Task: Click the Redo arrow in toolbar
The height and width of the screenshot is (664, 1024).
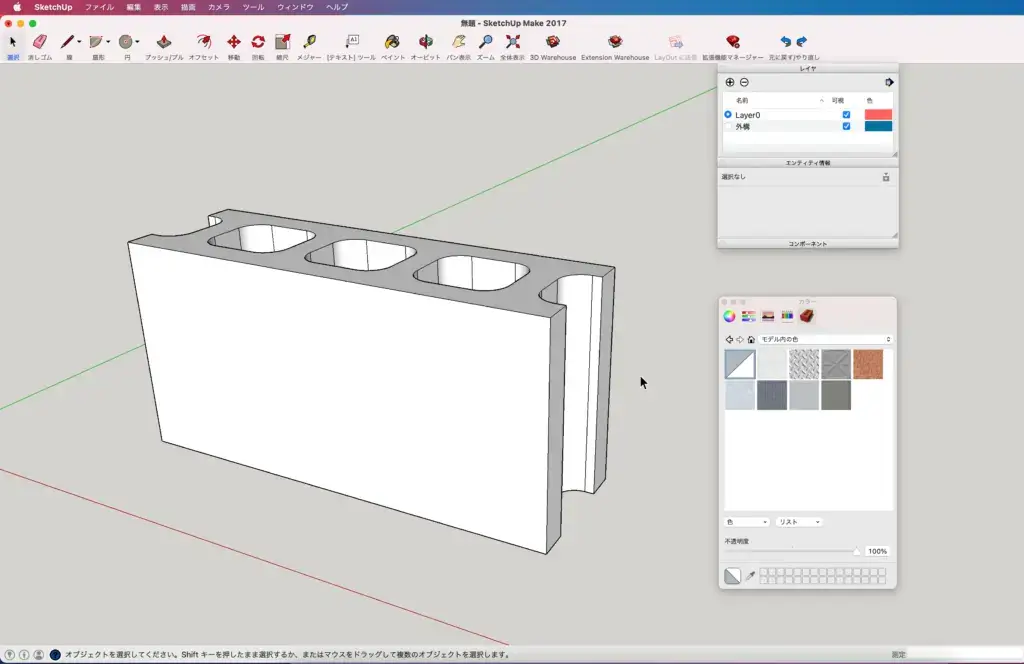Action: click(801, 42)
